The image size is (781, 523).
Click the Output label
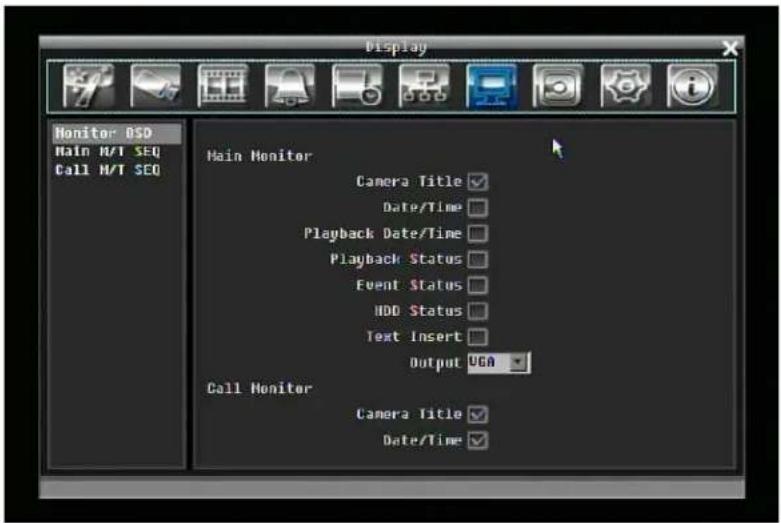pyautogui.click(x=435, y=363)
